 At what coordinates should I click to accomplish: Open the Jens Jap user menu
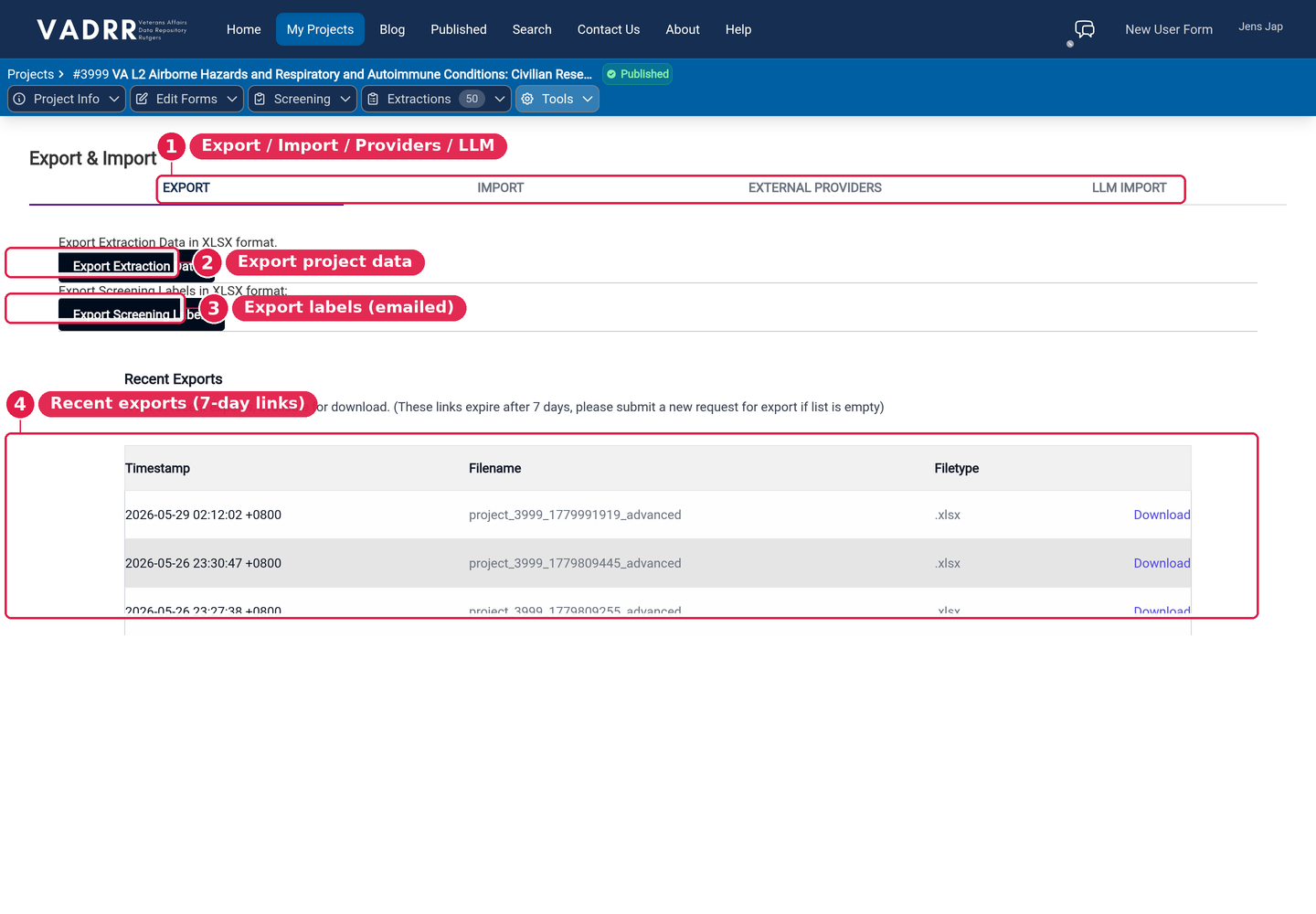tap(1260, 27)
